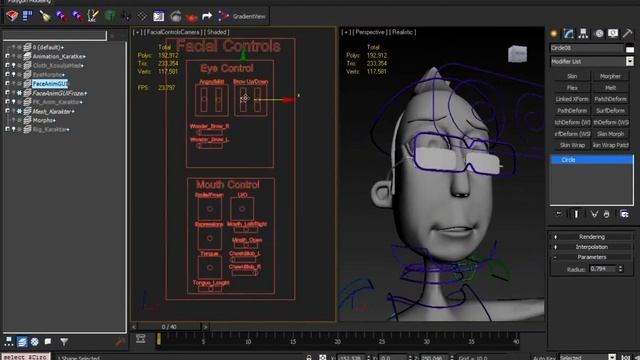The height and width of the screenshot is (360, 640).
Task: Click the red teapot render icon
Action: click(x=191, y=17)
